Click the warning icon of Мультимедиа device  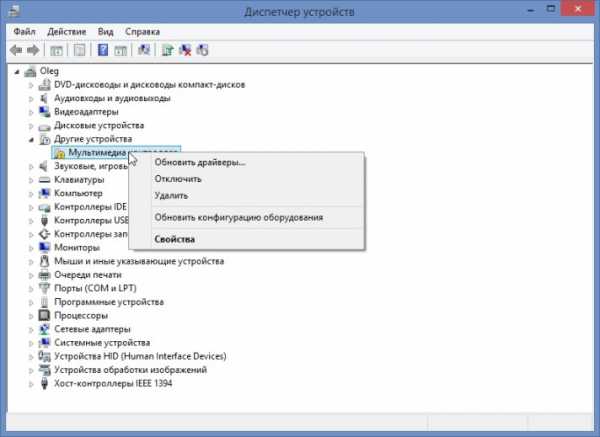[x=60, y=153]
